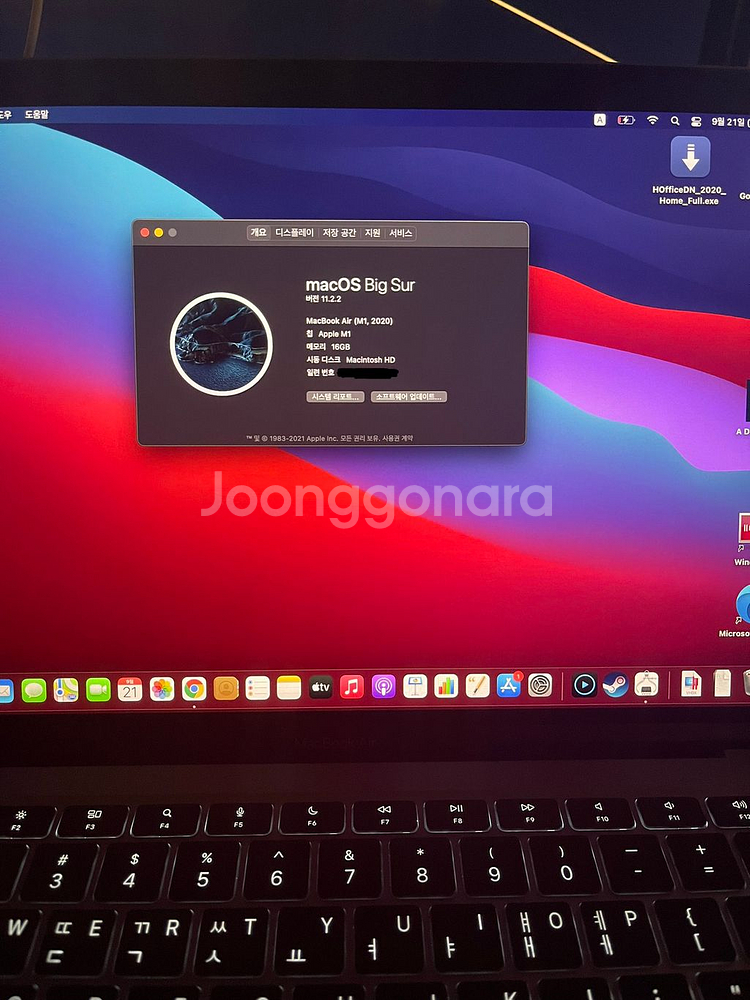Open Pages from the Dock

click(x=478, y=686)
